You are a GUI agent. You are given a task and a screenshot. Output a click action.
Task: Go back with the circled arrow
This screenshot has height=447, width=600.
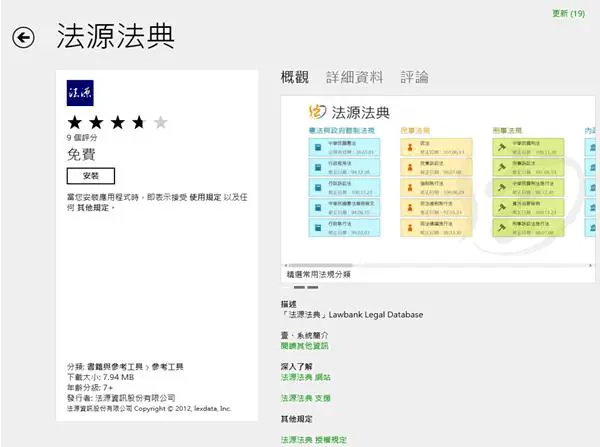pyautogui.click(x=23, y=38)
